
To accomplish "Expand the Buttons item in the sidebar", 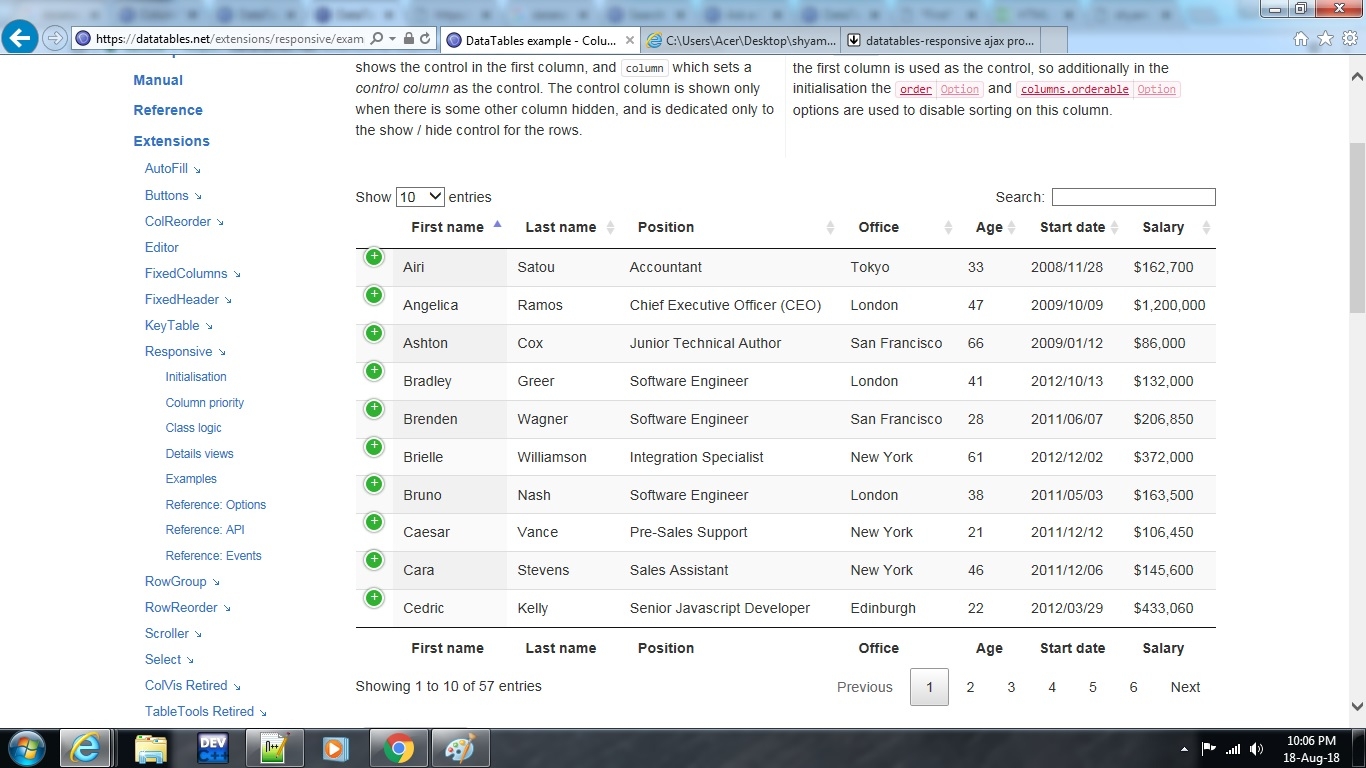I will (198, 195).
